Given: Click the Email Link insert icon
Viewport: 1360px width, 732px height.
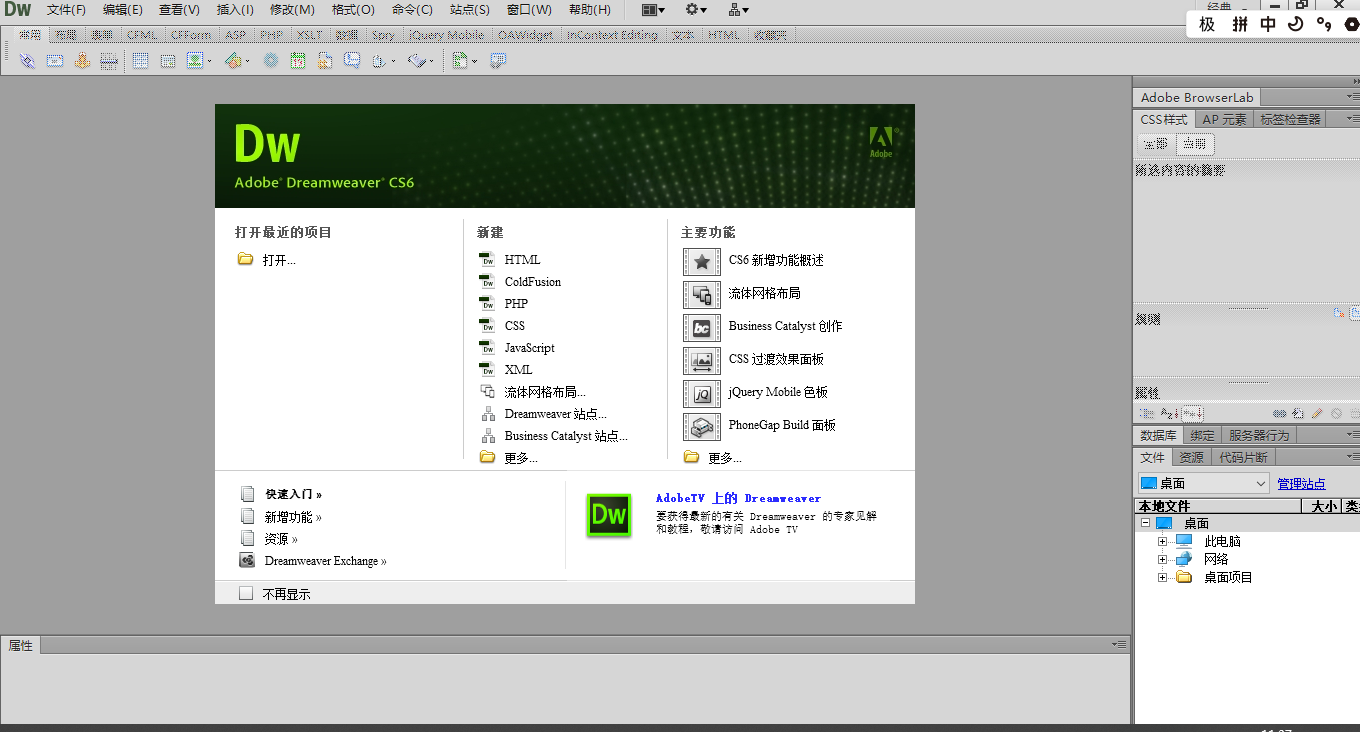Looking at the screenshot, I should point(55,60).
